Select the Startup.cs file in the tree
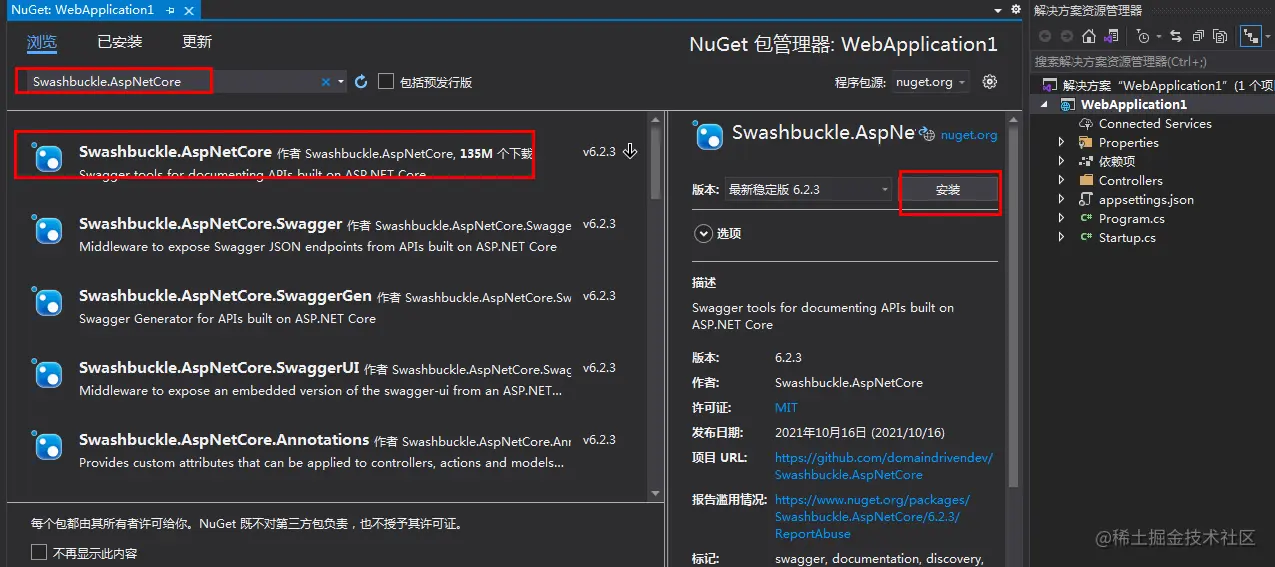Viewport: 1275px width, 567px height. [1127, 238]
